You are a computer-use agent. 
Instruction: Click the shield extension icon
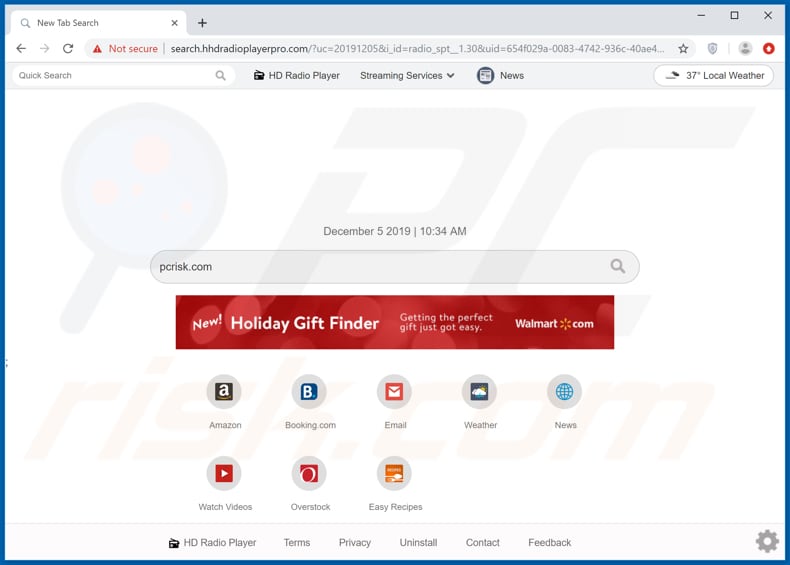click(712, 49)
